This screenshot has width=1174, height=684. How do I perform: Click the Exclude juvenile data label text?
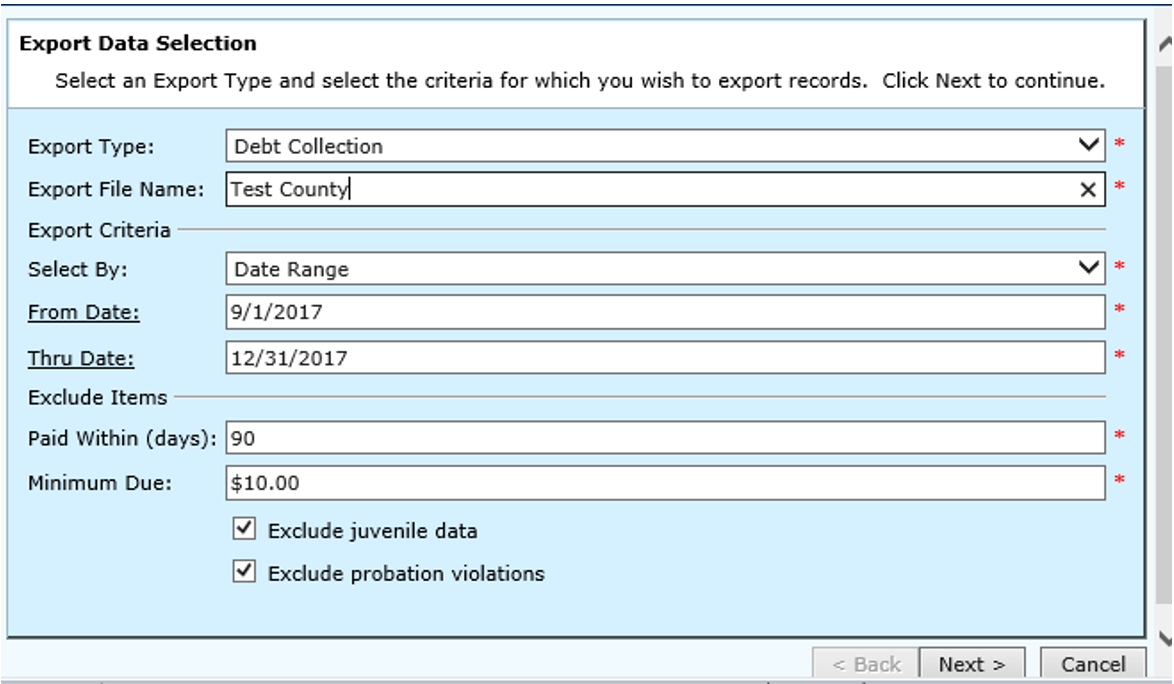[x=373, y=531]
